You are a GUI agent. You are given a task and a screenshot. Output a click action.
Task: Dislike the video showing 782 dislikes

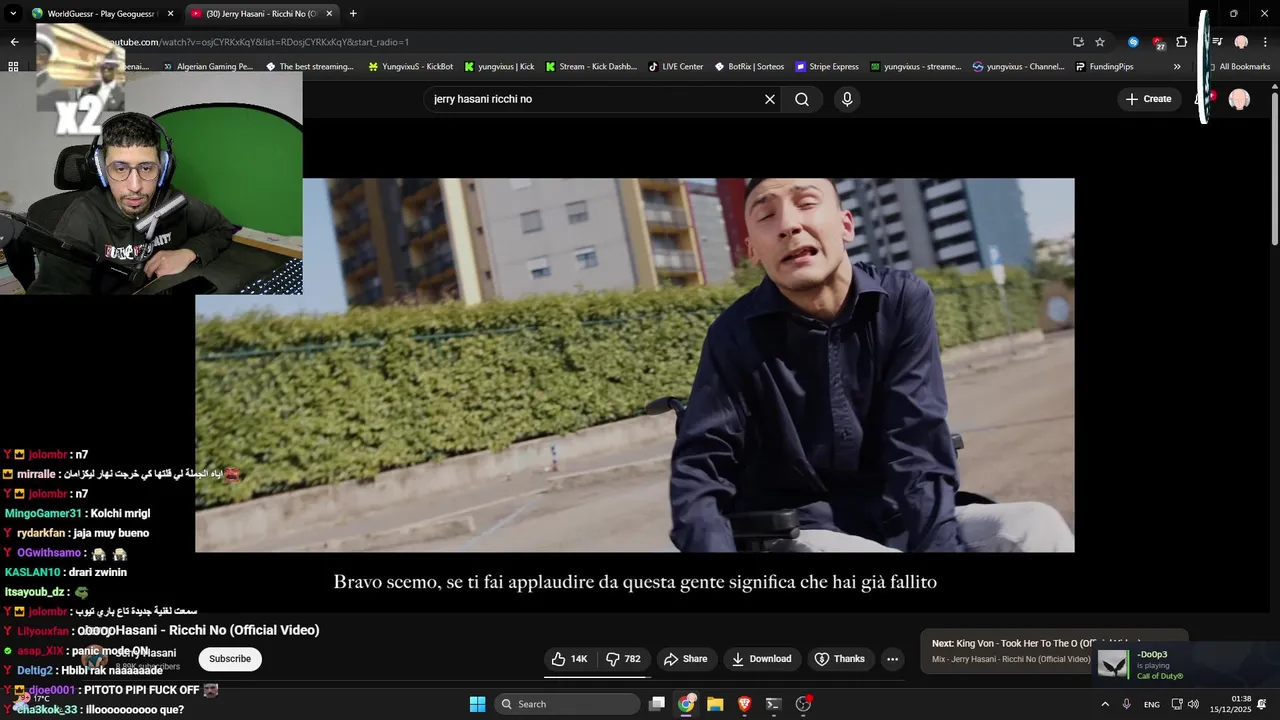(x=624, y=659)
